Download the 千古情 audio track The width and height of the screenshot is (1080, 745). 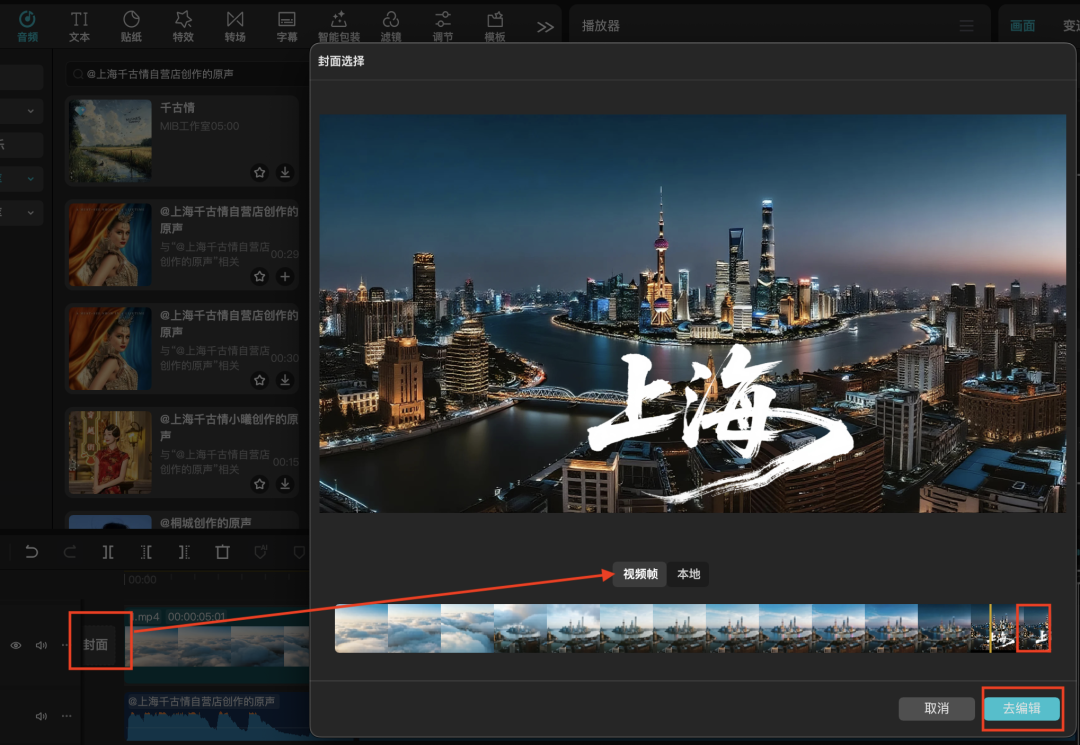tap(285, 172)
